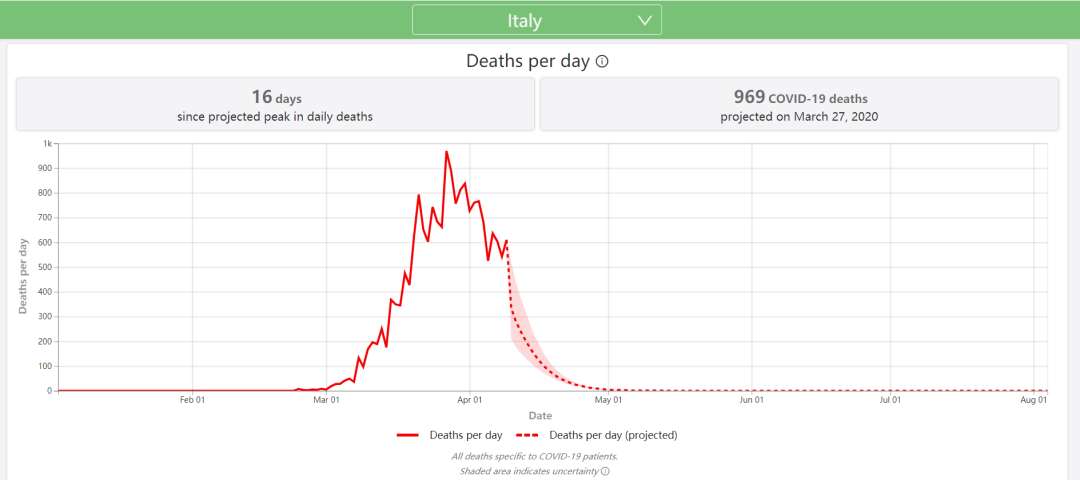This screenshot has height=480, width=1080.
Task: Click the Mar 01 date axis label
Action: coord(326,400)
